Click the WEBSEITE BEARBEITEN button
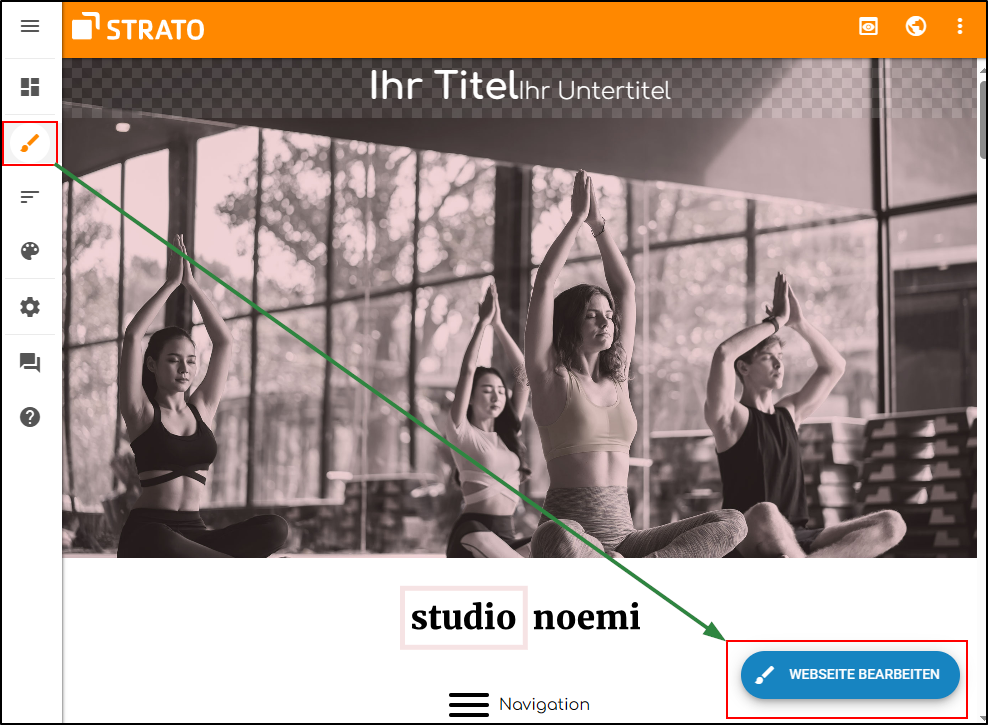 pyautogui.click(x=850, y=675)
